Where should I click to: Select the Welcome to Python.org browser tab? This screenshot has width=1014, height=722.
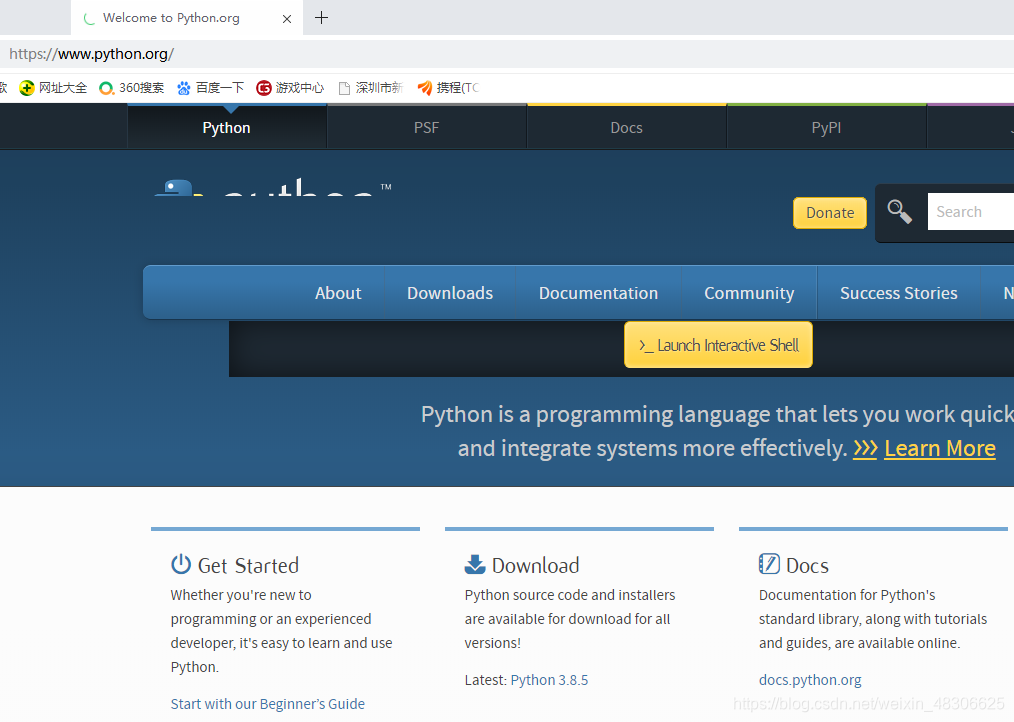click(x=187, y=18)
